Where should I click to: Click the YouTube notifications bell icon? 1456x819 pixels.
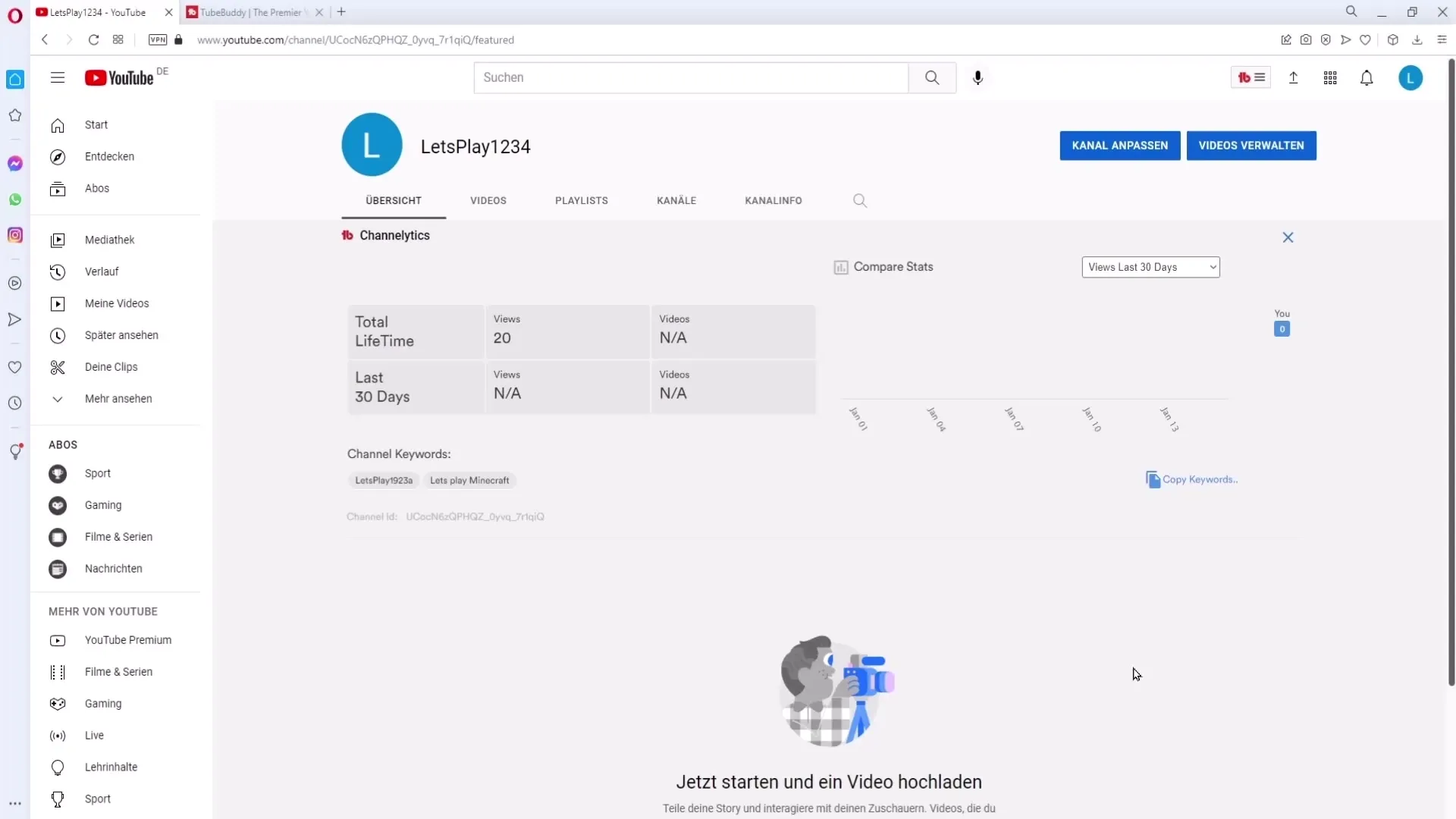point(1367,78)
